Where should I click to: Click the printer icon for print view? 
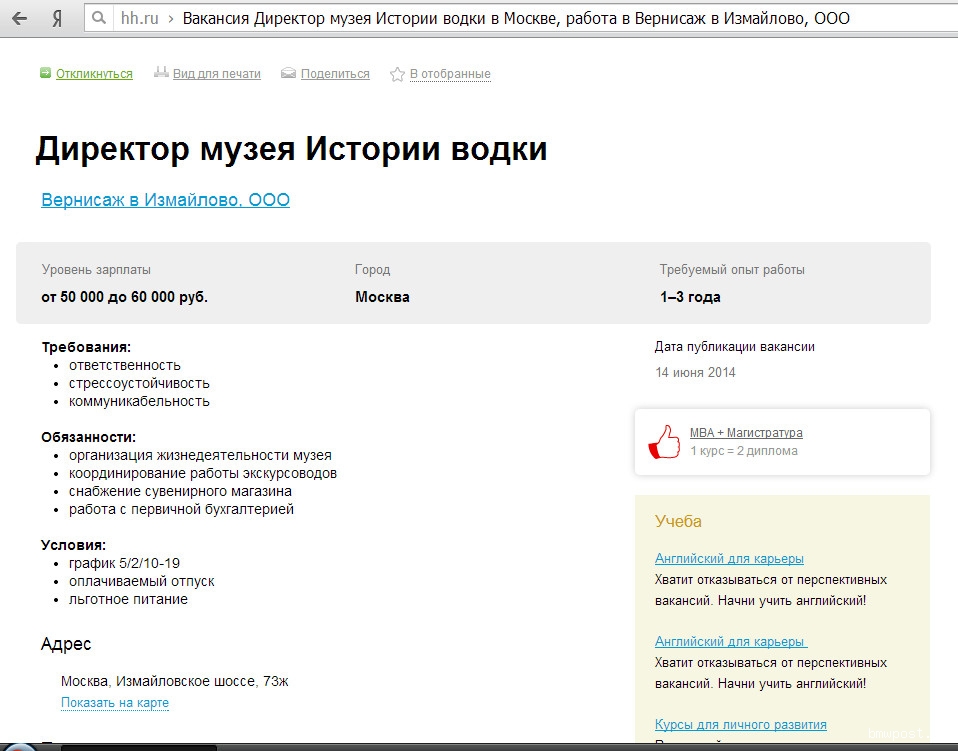[x=161, y=73]
